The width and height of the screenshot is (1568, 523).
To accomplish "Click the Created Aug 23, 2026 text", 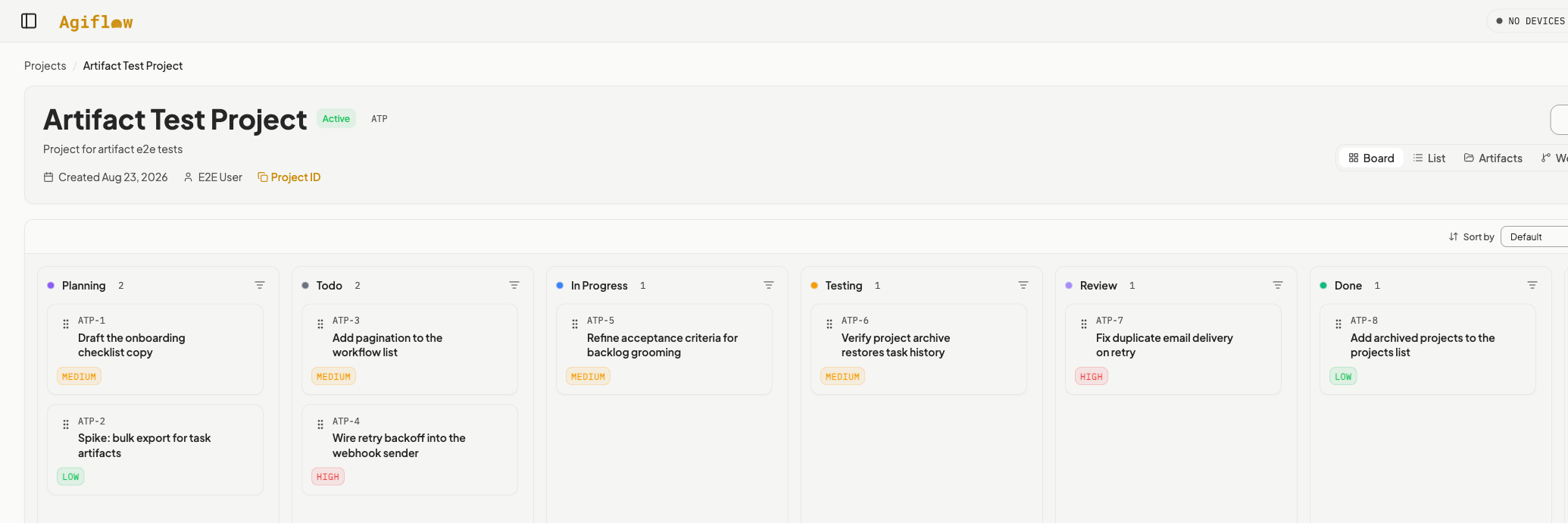I will click(x=113, y=177).
